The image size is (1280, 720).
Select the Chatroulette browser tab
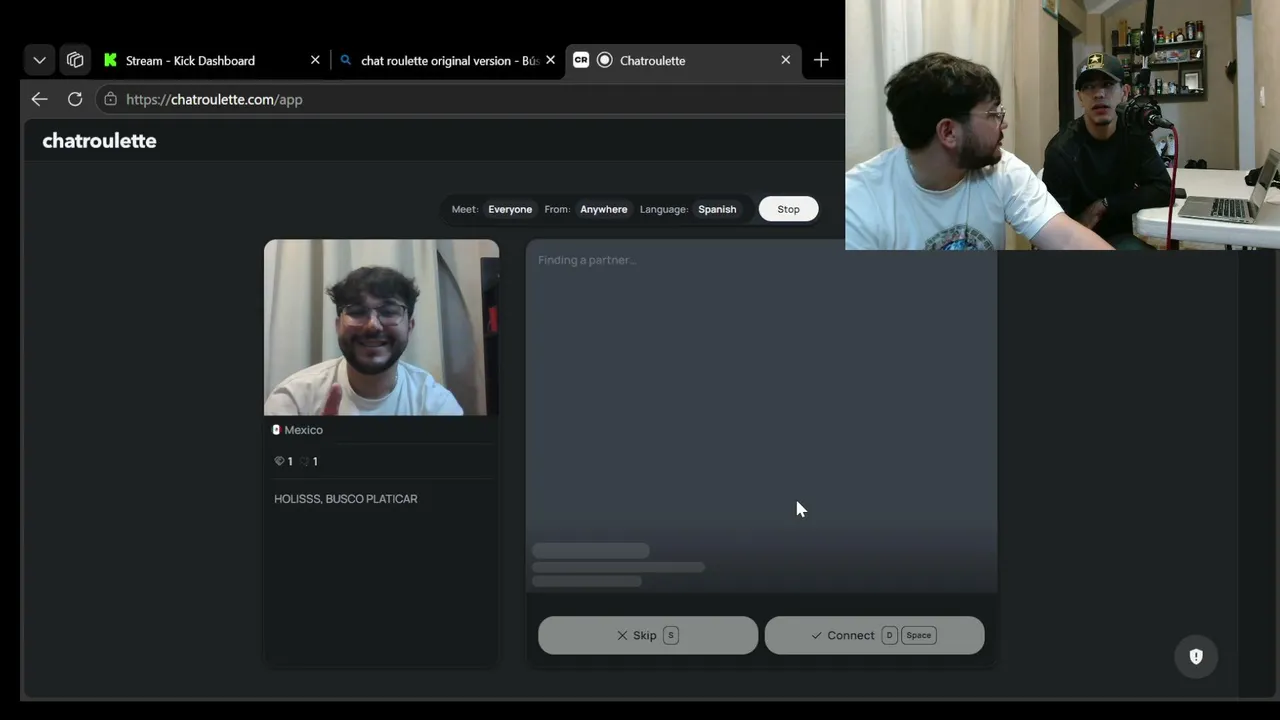click(x=684, y=60)
